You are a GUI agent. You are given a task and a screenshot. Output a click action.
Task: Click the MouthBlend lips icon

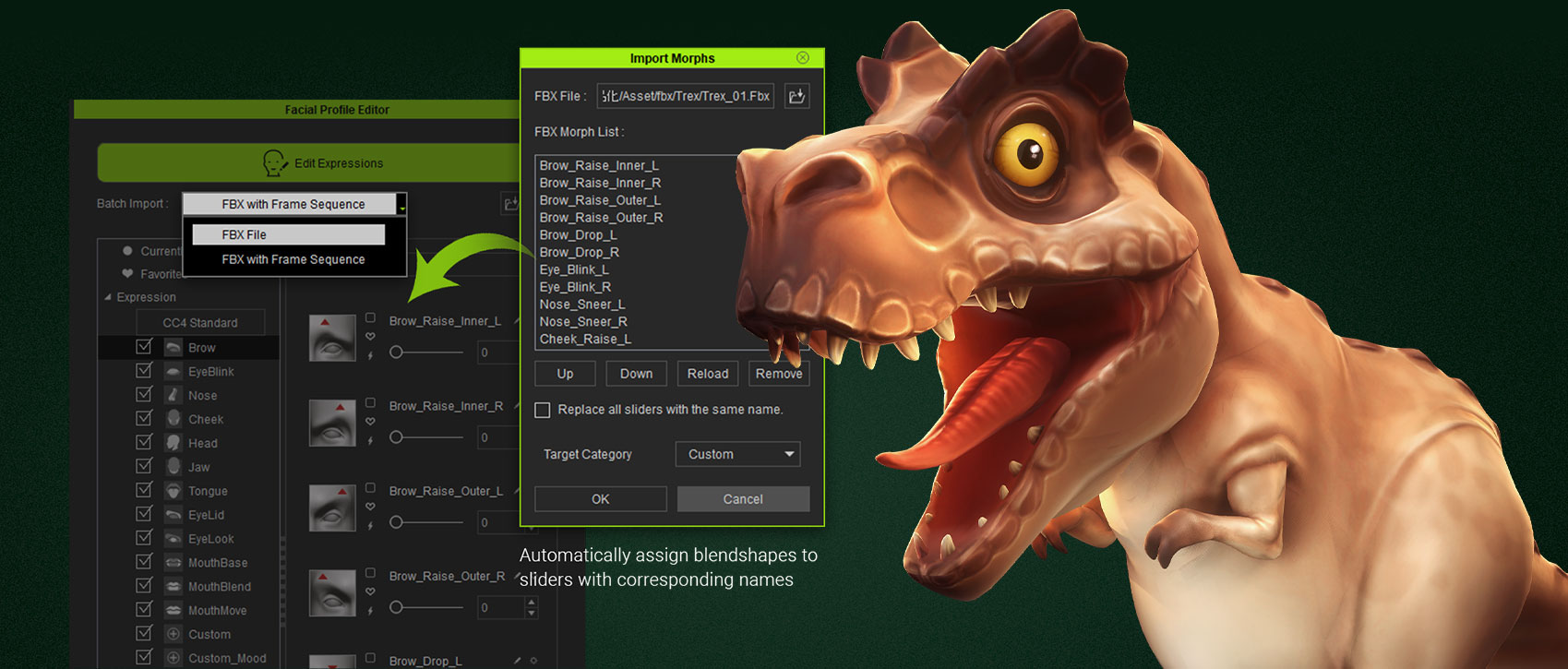point(173,587)
